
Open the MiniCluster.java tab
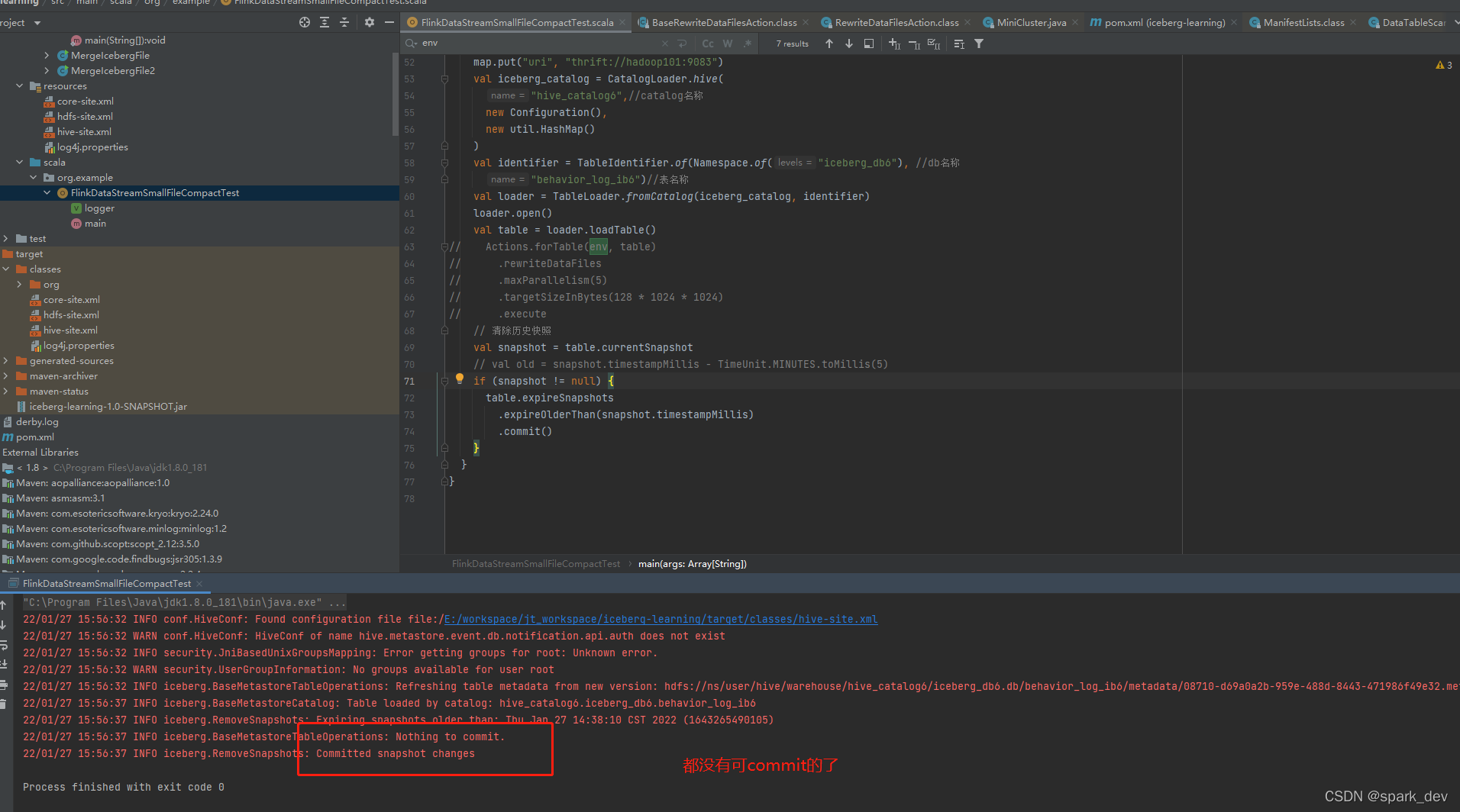pyautogui.click(x=1031, y=22)
